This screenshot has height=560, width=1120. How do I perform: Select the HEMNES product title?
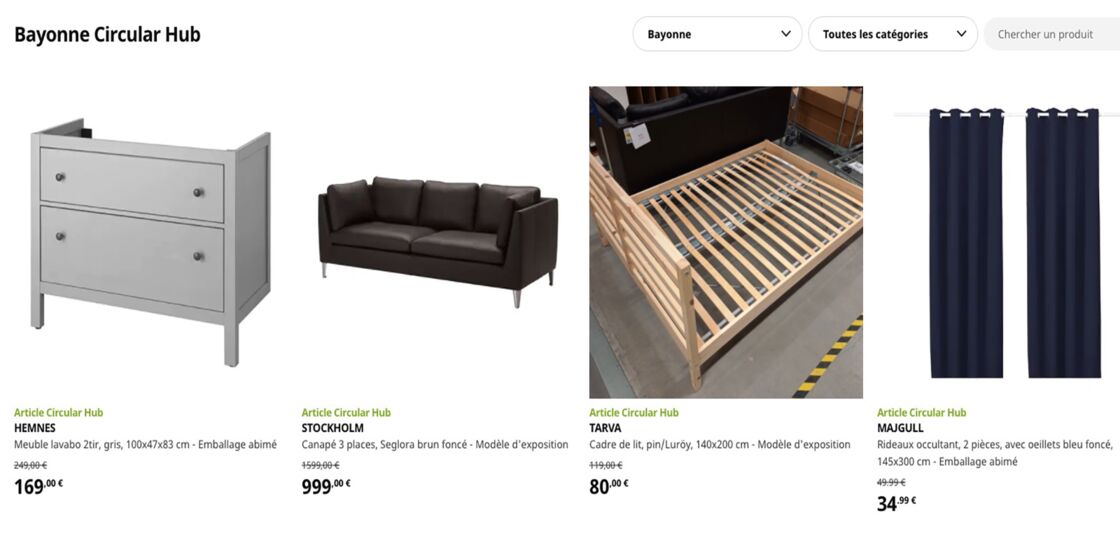coord(34,428)
